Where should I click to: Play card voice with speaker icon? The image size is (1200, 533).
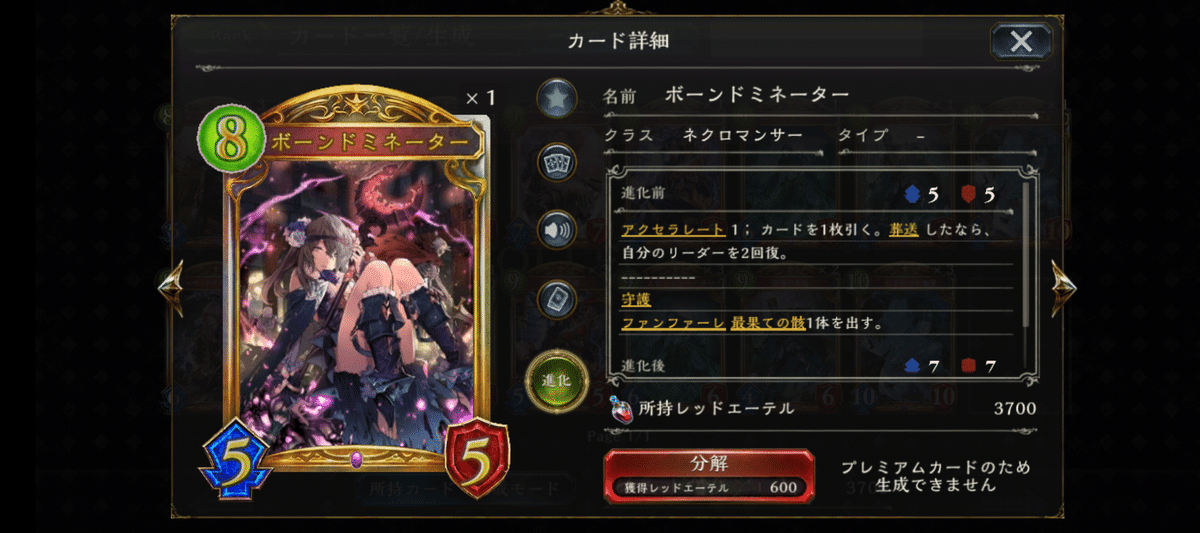(x=557, y=229)
